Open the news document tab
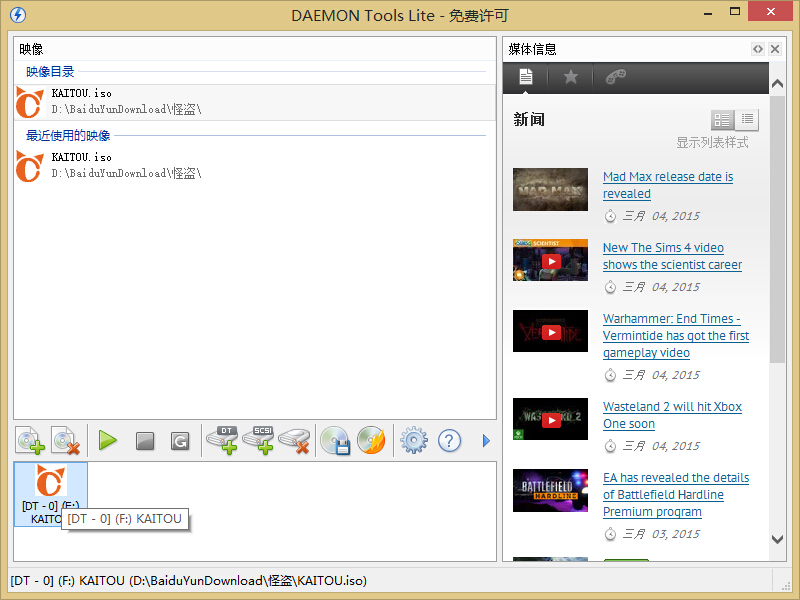This screenshot has width=800, height=600. pos(526,78)
